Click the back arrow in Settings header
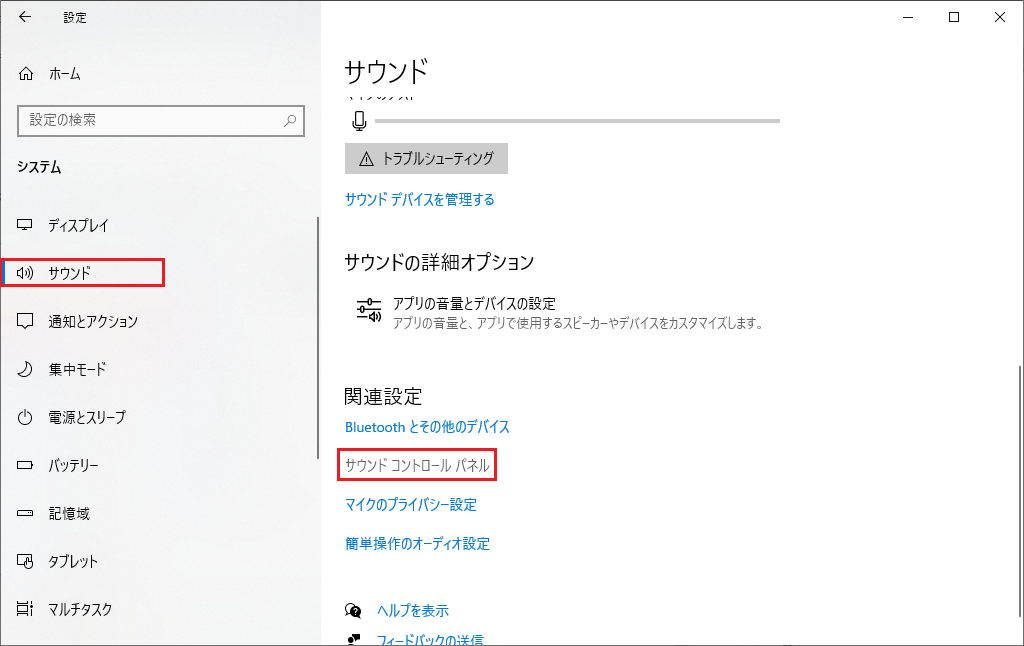 click(25, 17)
